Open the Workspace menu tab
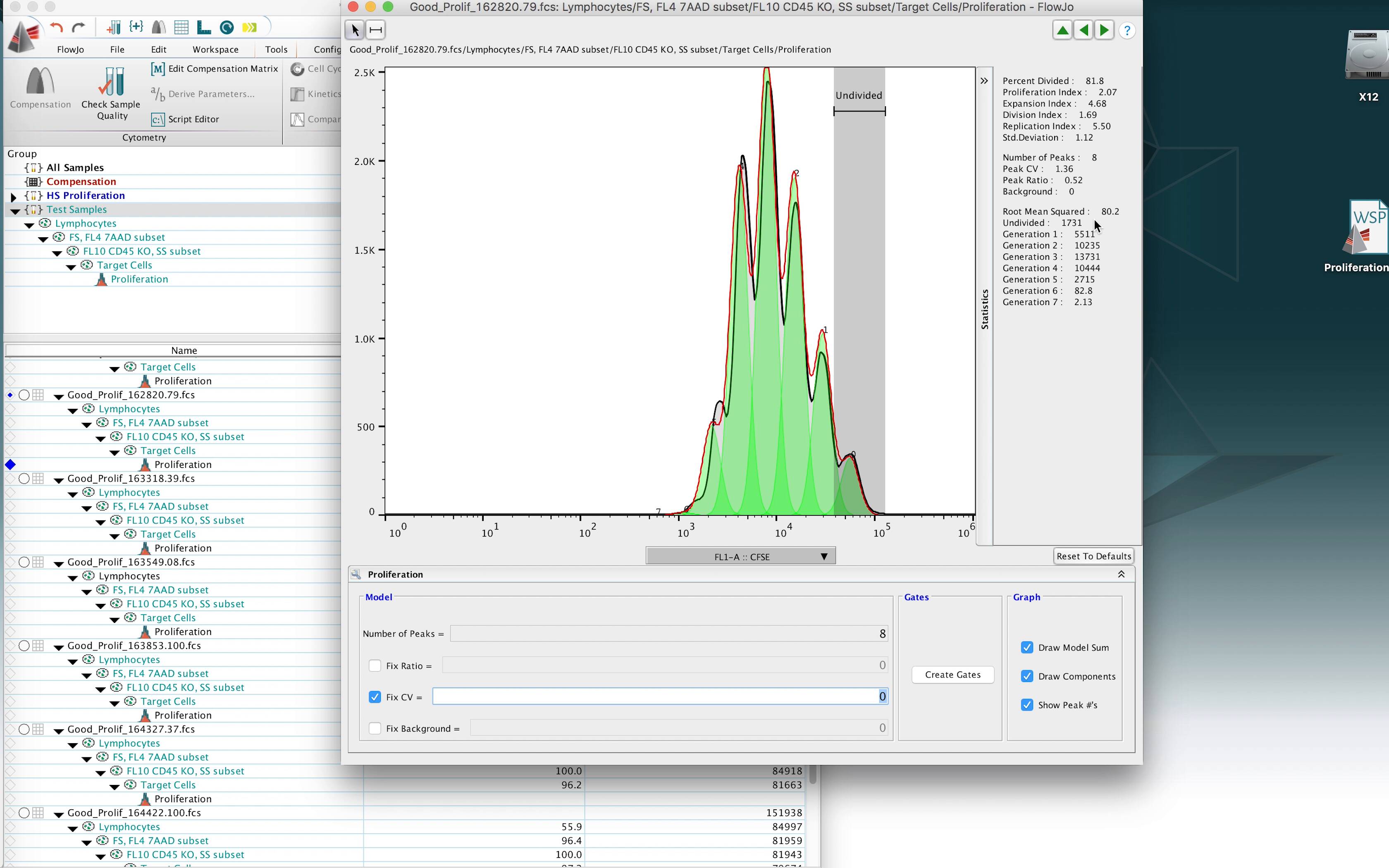 tap(215, 49)
